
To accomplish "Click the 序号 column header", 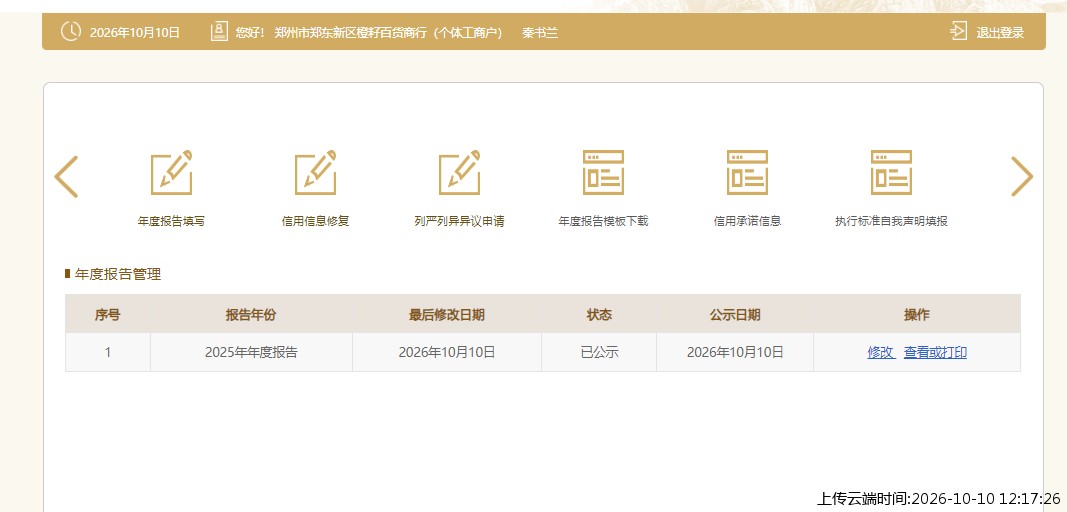I will click(108, 315).
